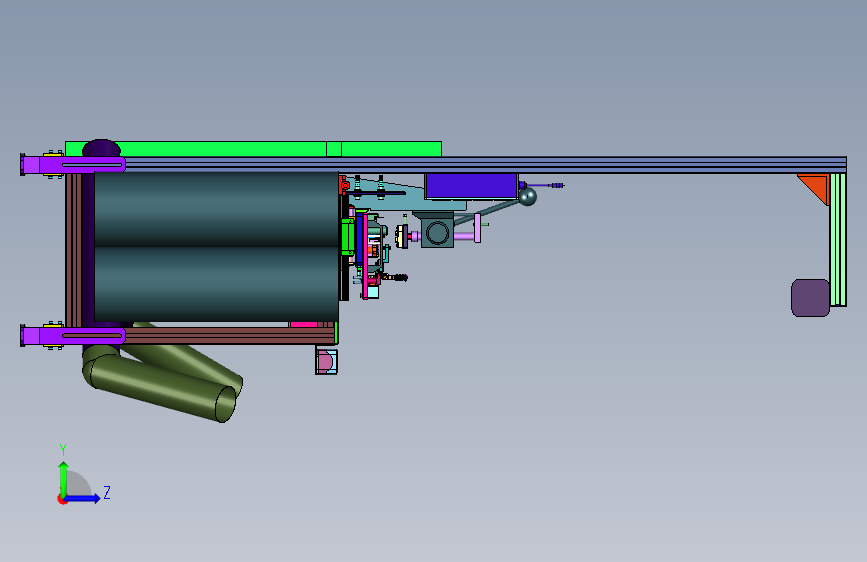Select the dark purple dome on top panel
The width and height of the screenshot is (867, 562).
coord(101,148)
